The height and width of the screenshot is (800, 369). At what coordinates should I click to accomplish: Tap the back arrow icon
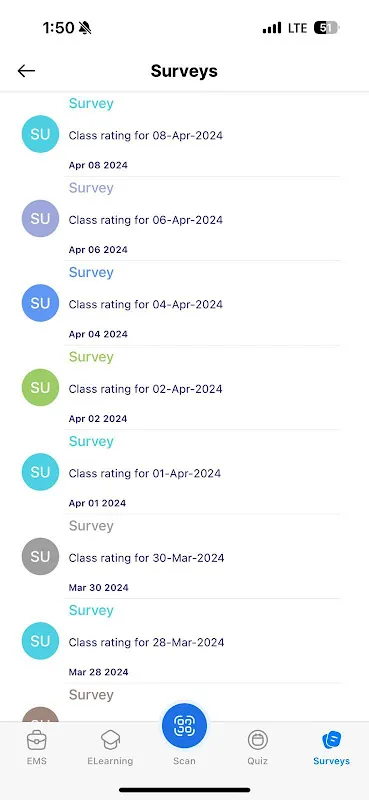(x=26, y=71)
